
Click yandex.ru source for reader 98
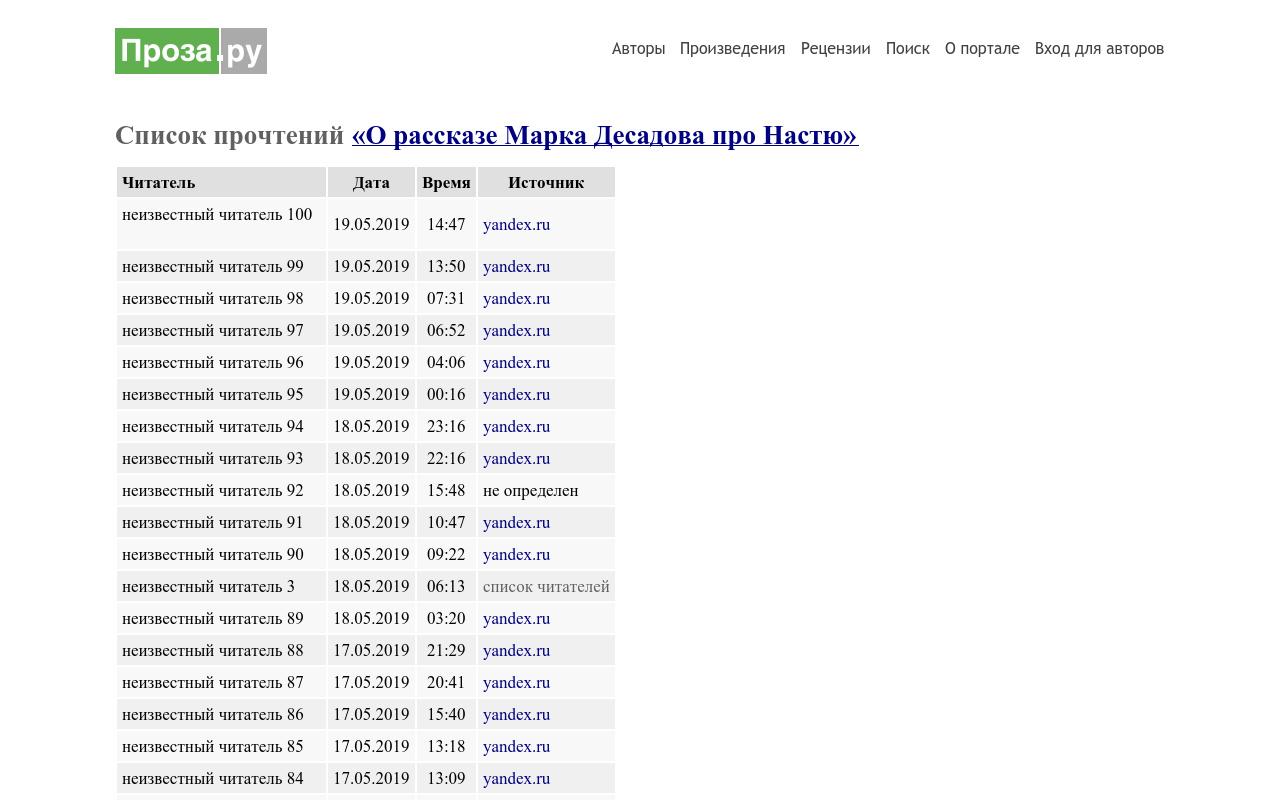pyautogui.click(x=516, y=298)
